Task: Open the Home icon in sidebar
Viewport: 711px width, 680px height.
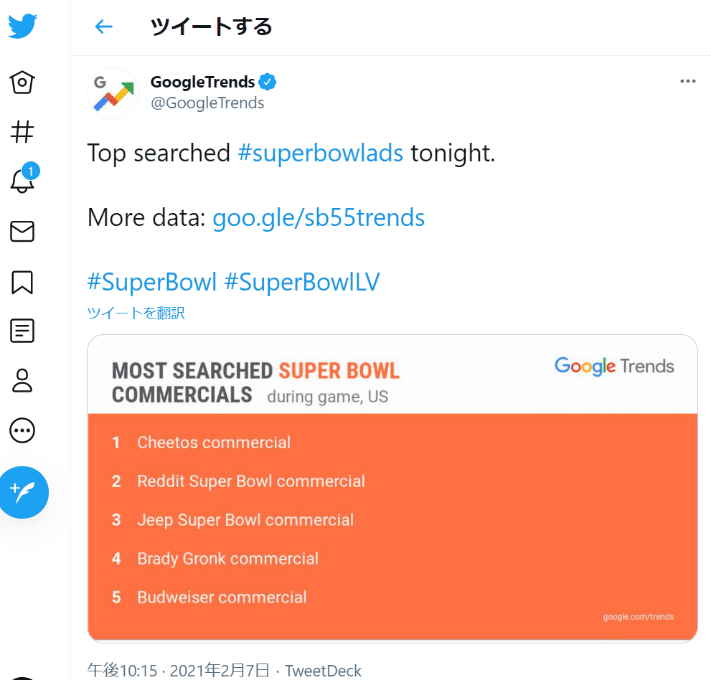Action: (x=22, y=83)
